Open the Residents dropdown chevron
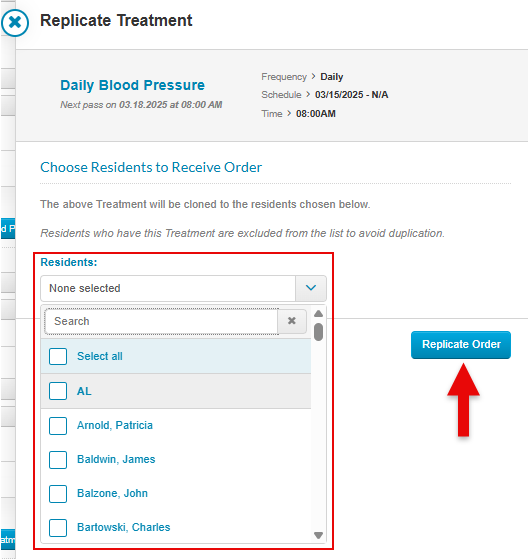528x559 pixels. 311,288
